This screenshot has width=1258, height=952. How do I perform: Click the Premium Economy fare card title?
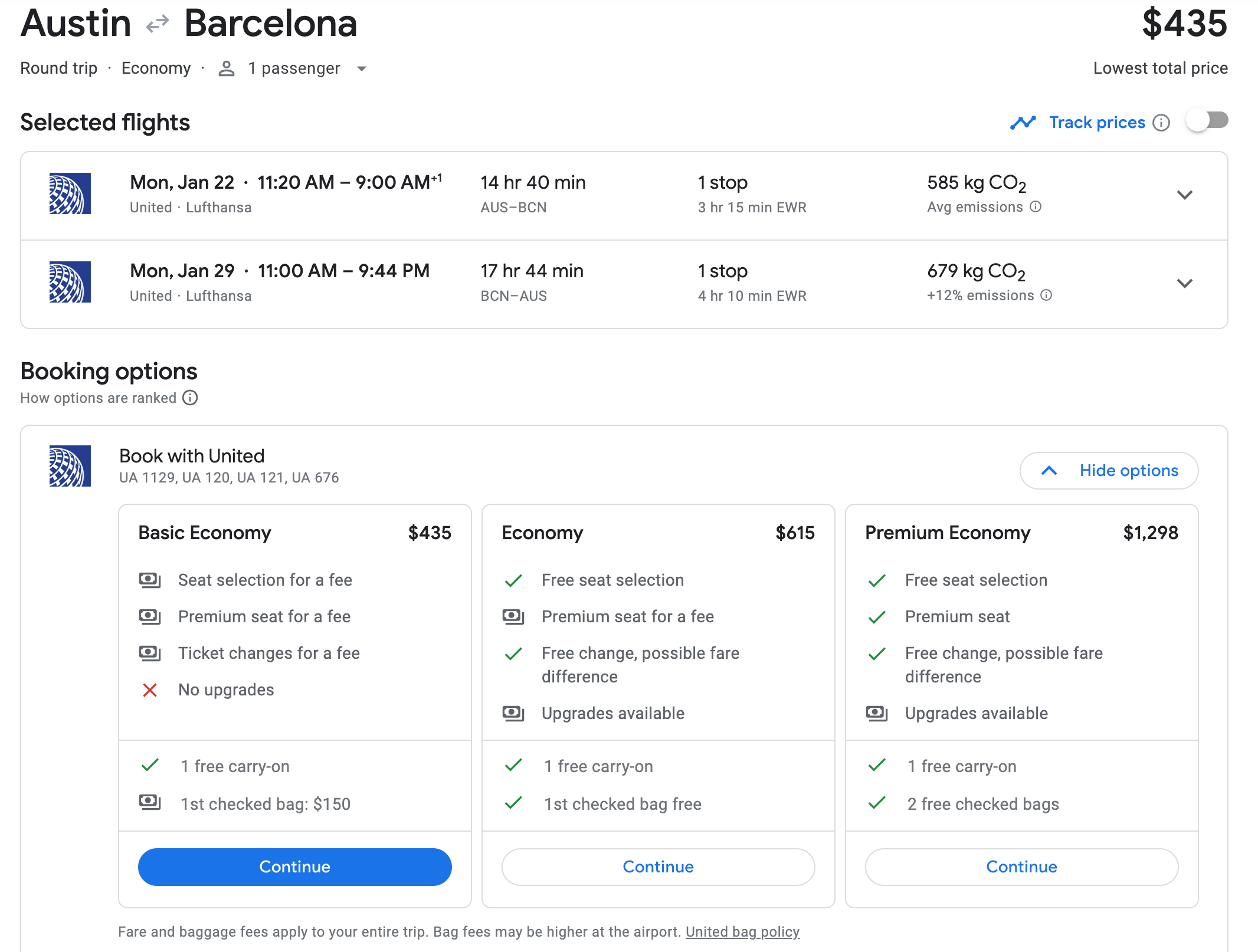coord(948,533)
